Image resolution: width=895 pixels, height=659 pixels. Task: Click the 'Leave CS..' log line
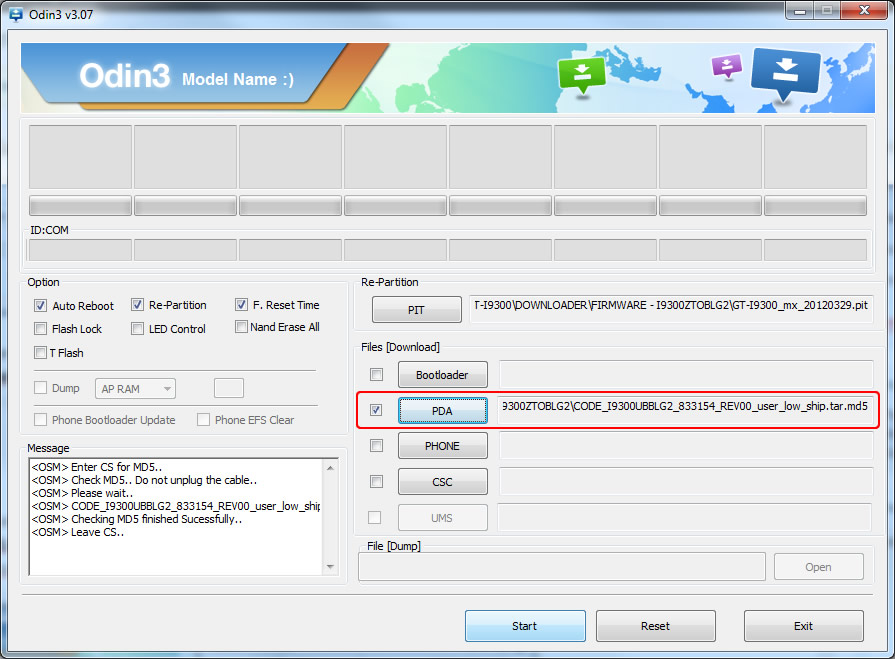pos(78,532)
